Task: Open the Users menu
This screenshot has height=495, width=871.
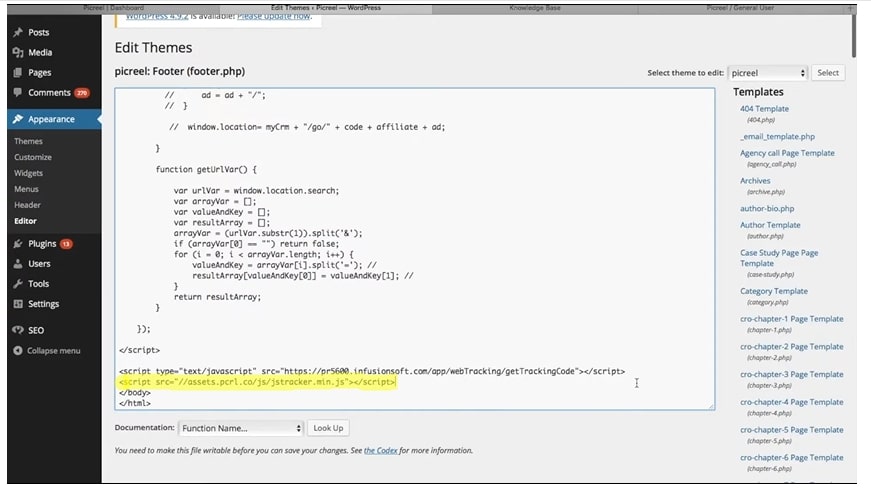Action: (39, 263)
